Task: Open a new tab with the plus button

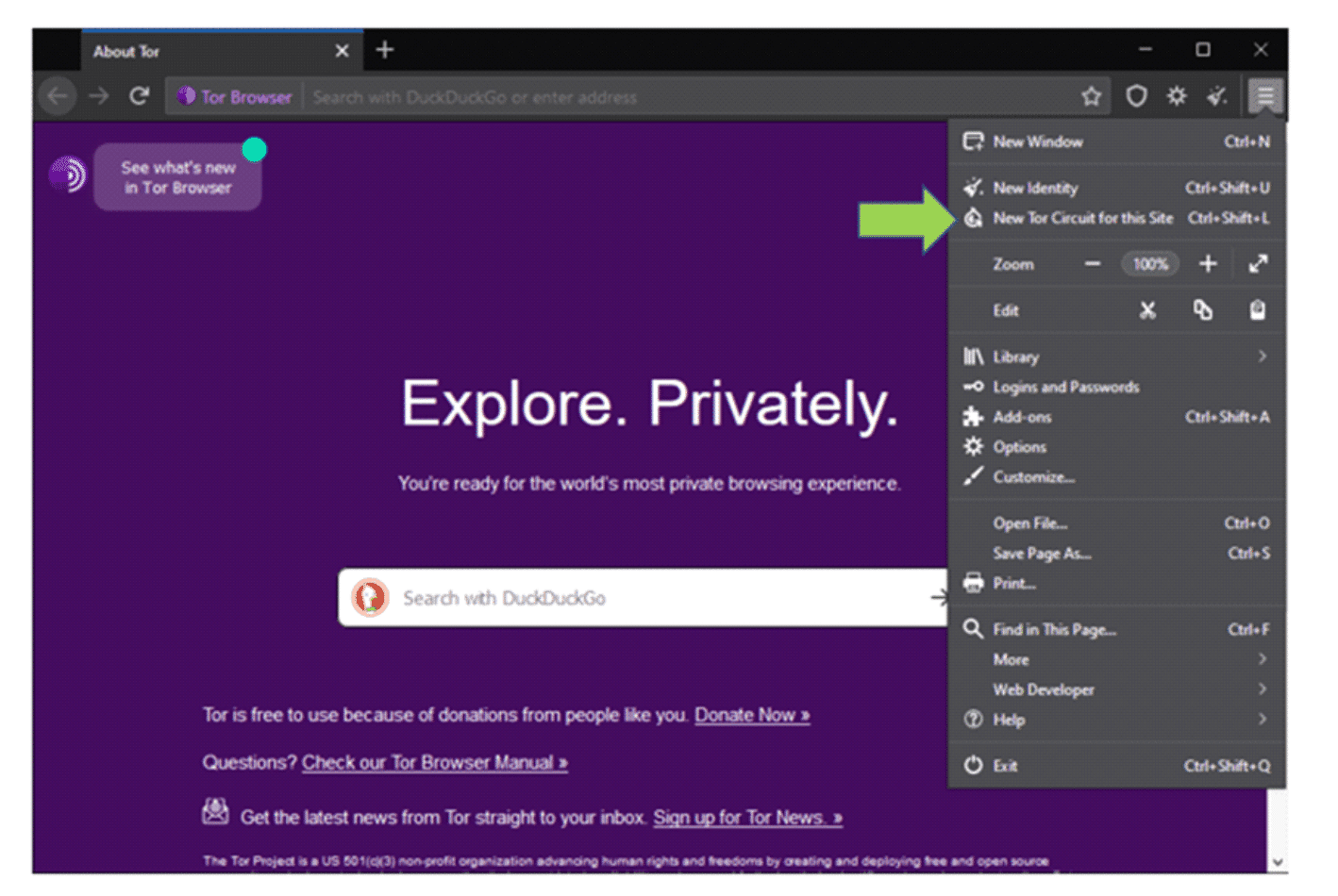Action: click(385, 50)
